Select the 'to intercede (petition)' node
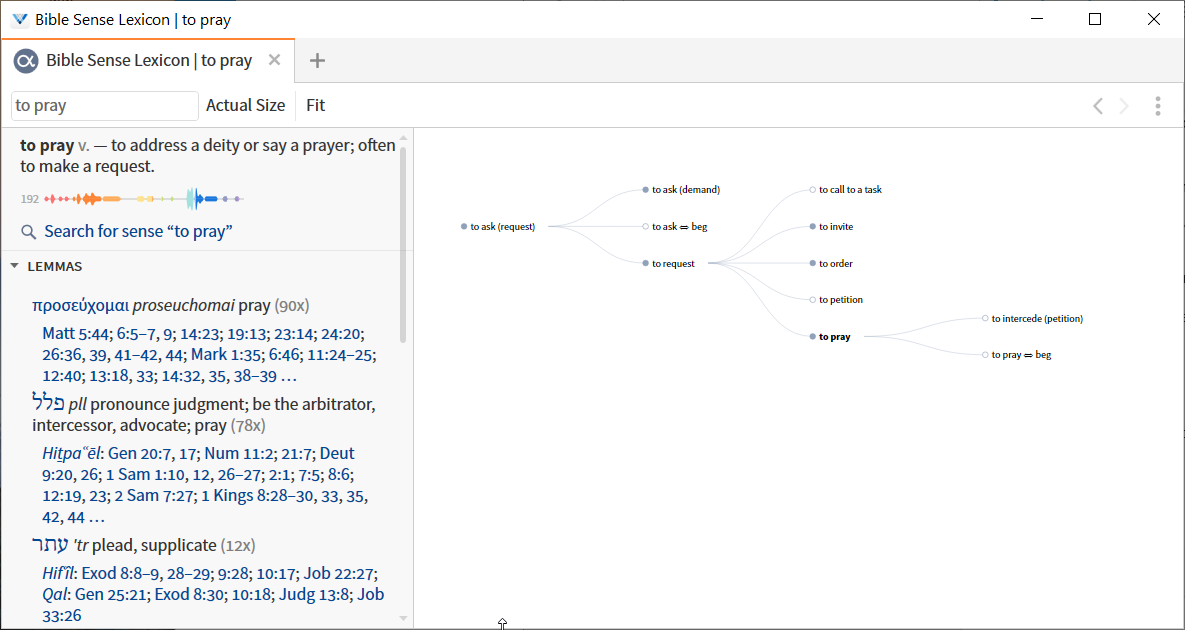The height and width of the screenshot is (630, 1185). click(1037, 319)
